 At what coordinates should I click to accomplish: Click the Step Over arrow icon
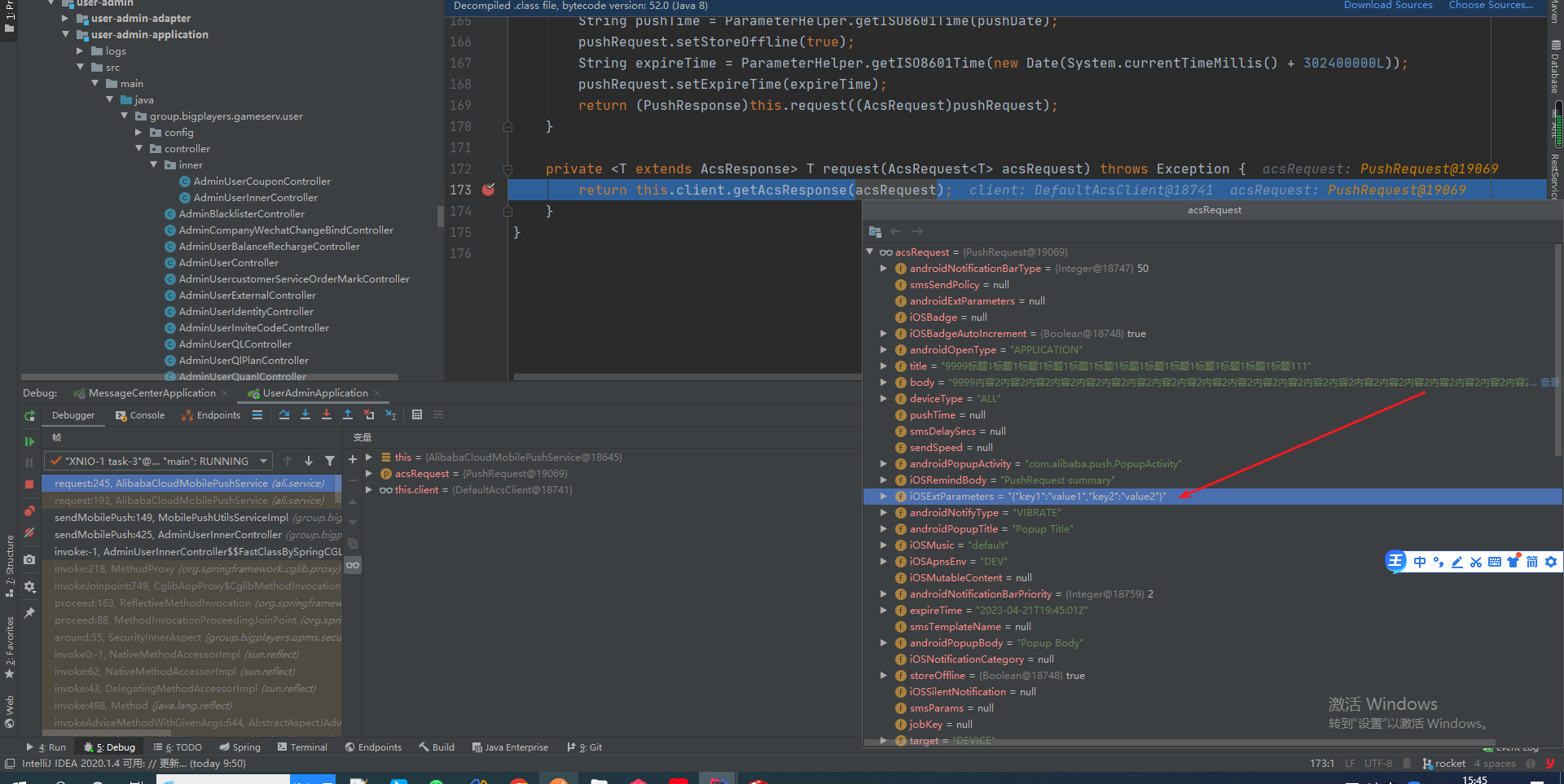tap(284, 415)
